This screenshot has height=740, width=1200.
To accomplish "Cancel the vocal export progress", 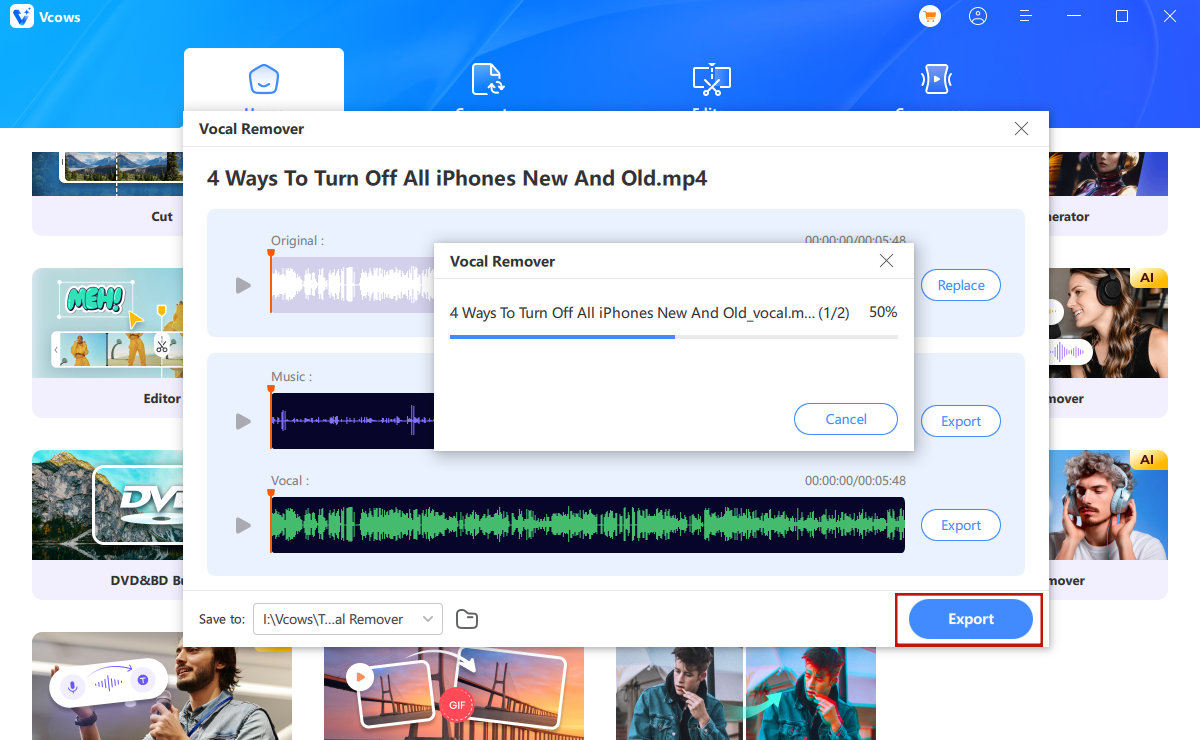I will [x=846, y=419].
